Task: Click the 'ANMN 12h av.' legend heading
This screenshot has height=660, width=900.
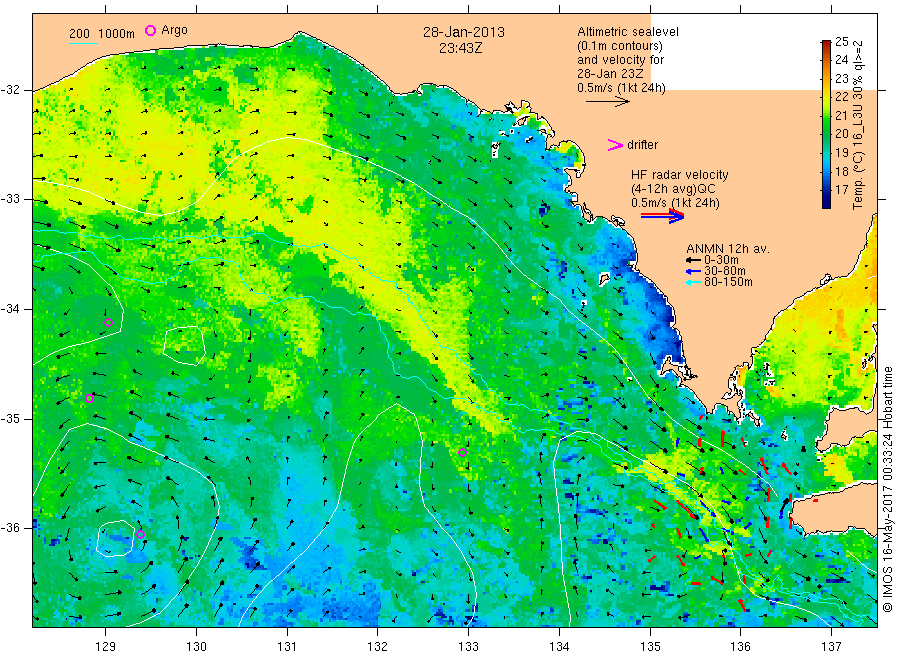Action: [x=728, y=249]
